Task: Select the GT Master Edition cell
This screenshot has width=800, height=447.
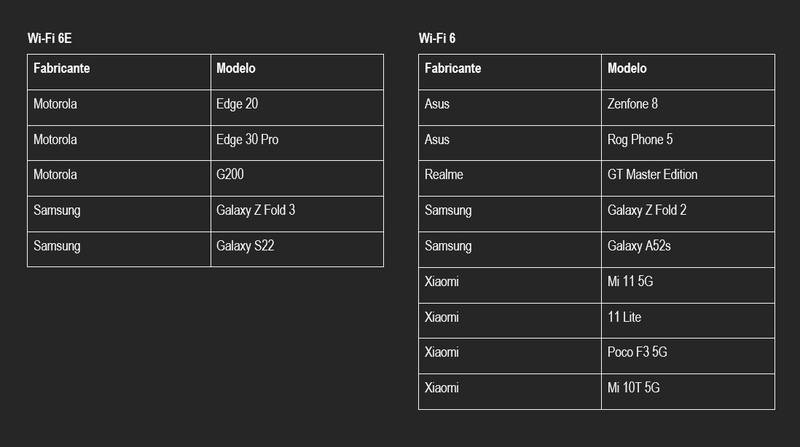Action: point(688,178)
